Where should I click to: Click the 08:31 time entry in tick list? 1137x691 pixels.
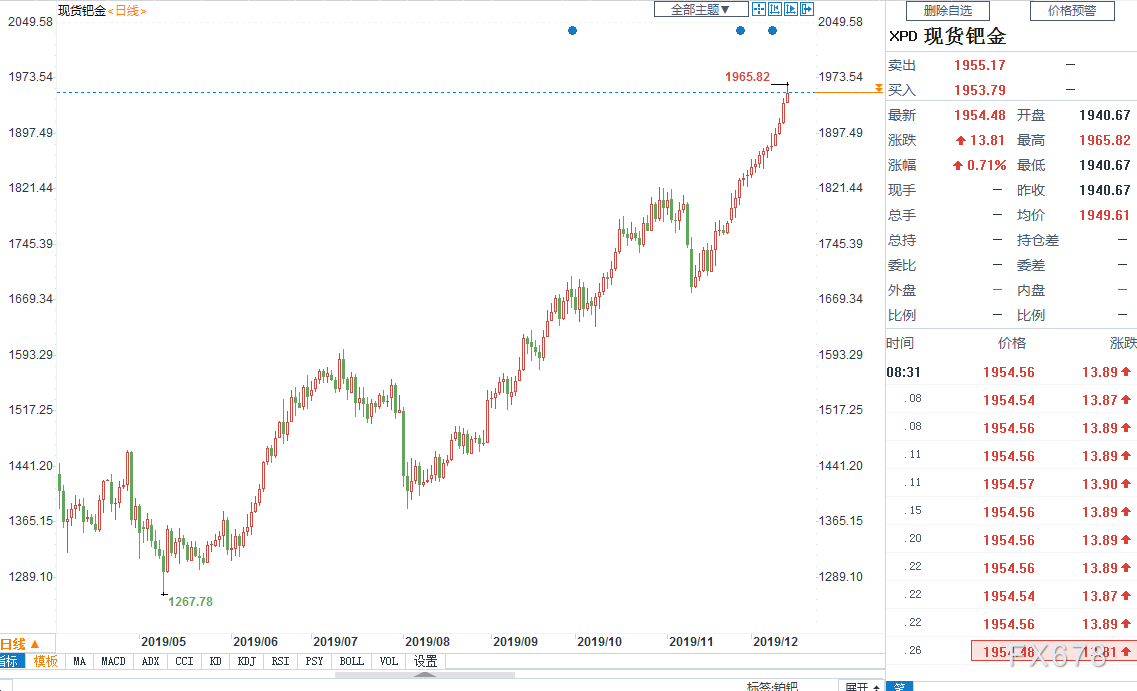tap(904, 373)
